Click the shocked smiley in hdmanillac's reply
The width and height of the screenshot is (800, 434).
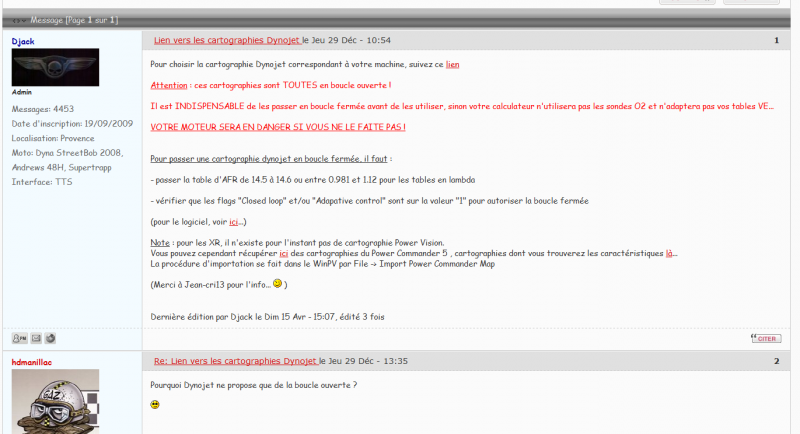click(x=155, y=404)
